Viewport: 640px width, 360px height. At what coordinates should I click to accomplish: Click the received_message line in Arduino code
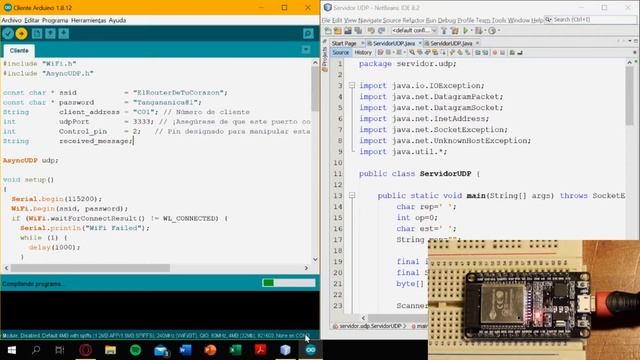[x=68, y=141]
